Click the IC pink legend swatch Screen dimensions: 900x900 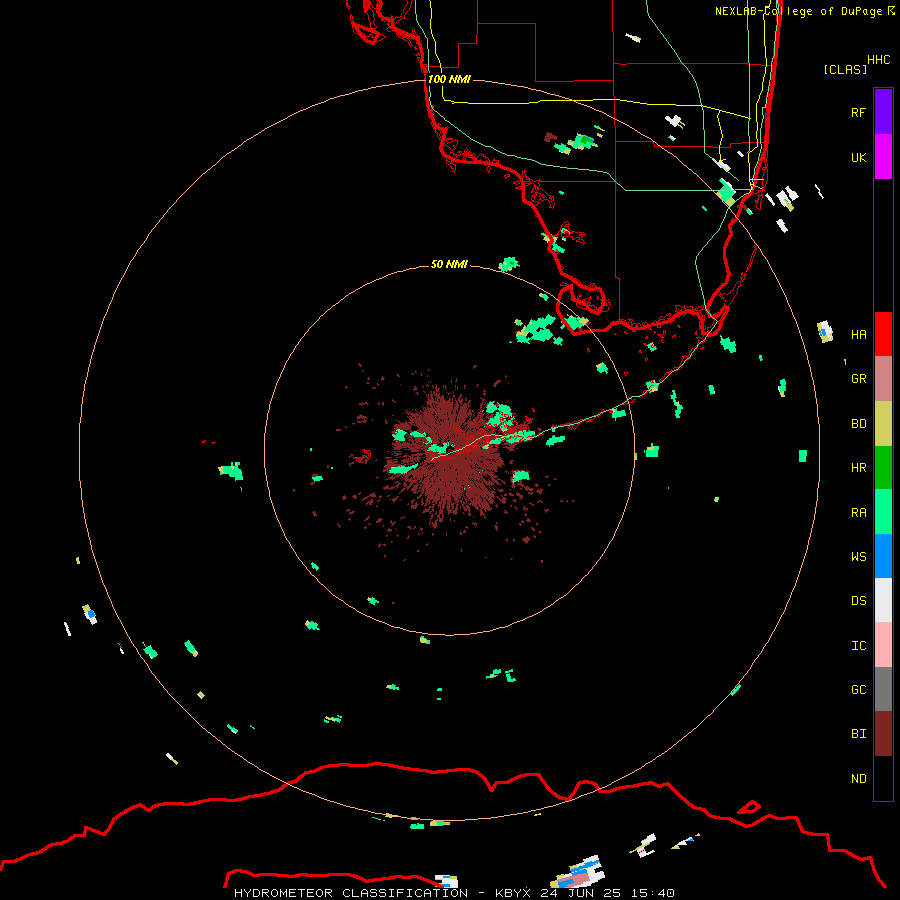883,645
